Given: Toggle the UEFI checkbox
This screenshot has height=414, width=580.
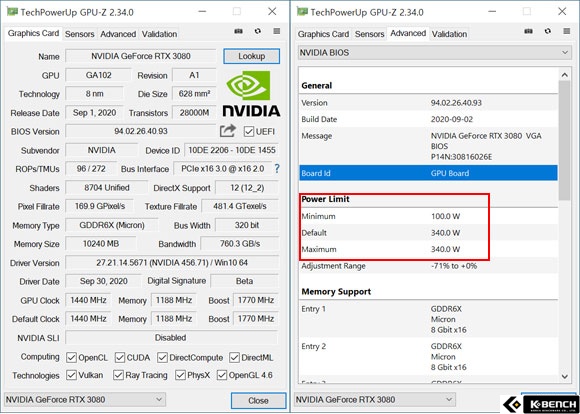Looking at the screenshot, I should tap(249, 132).
